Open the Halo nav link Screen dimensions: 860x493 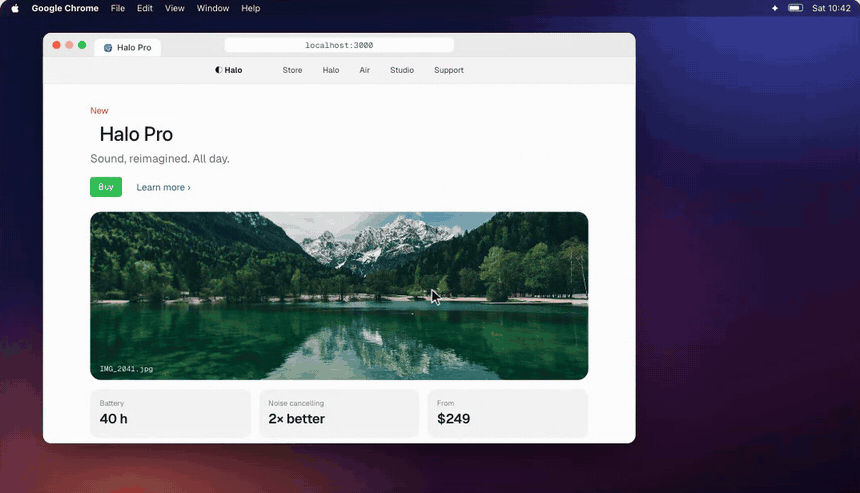tap(331, 70)
